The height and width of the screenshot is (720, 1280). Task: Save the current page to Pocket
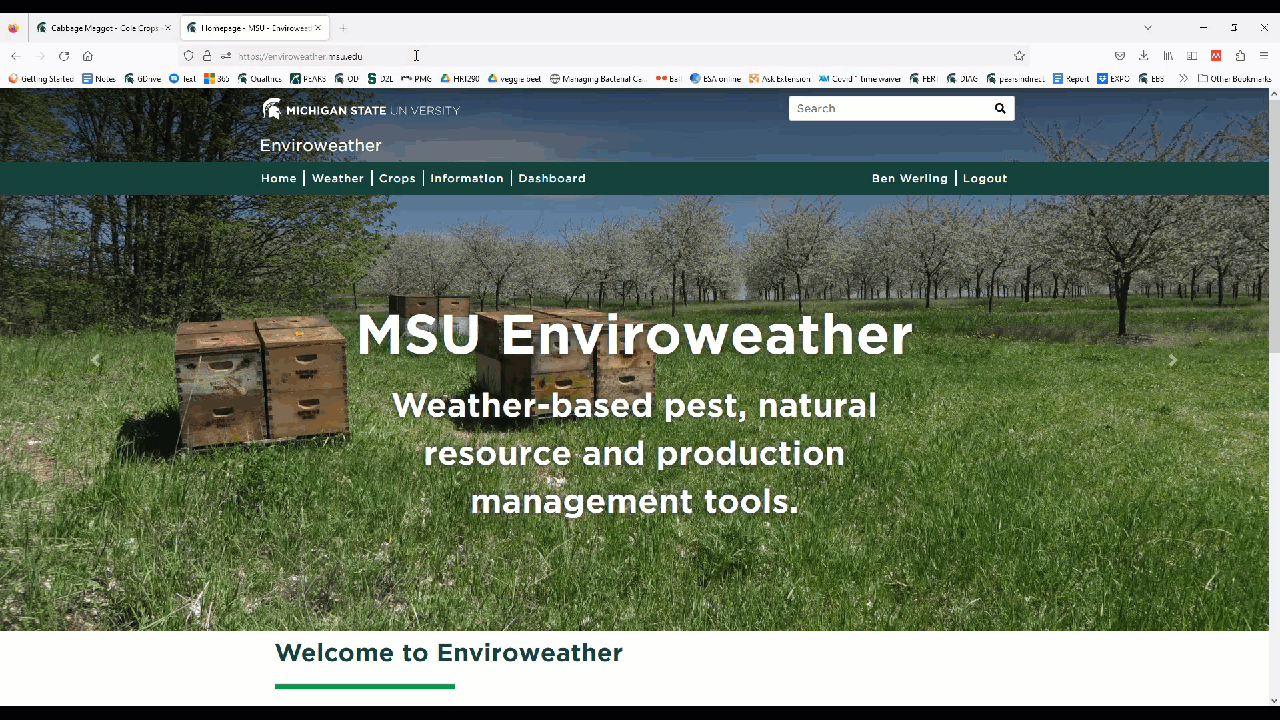click(1119, 56)
